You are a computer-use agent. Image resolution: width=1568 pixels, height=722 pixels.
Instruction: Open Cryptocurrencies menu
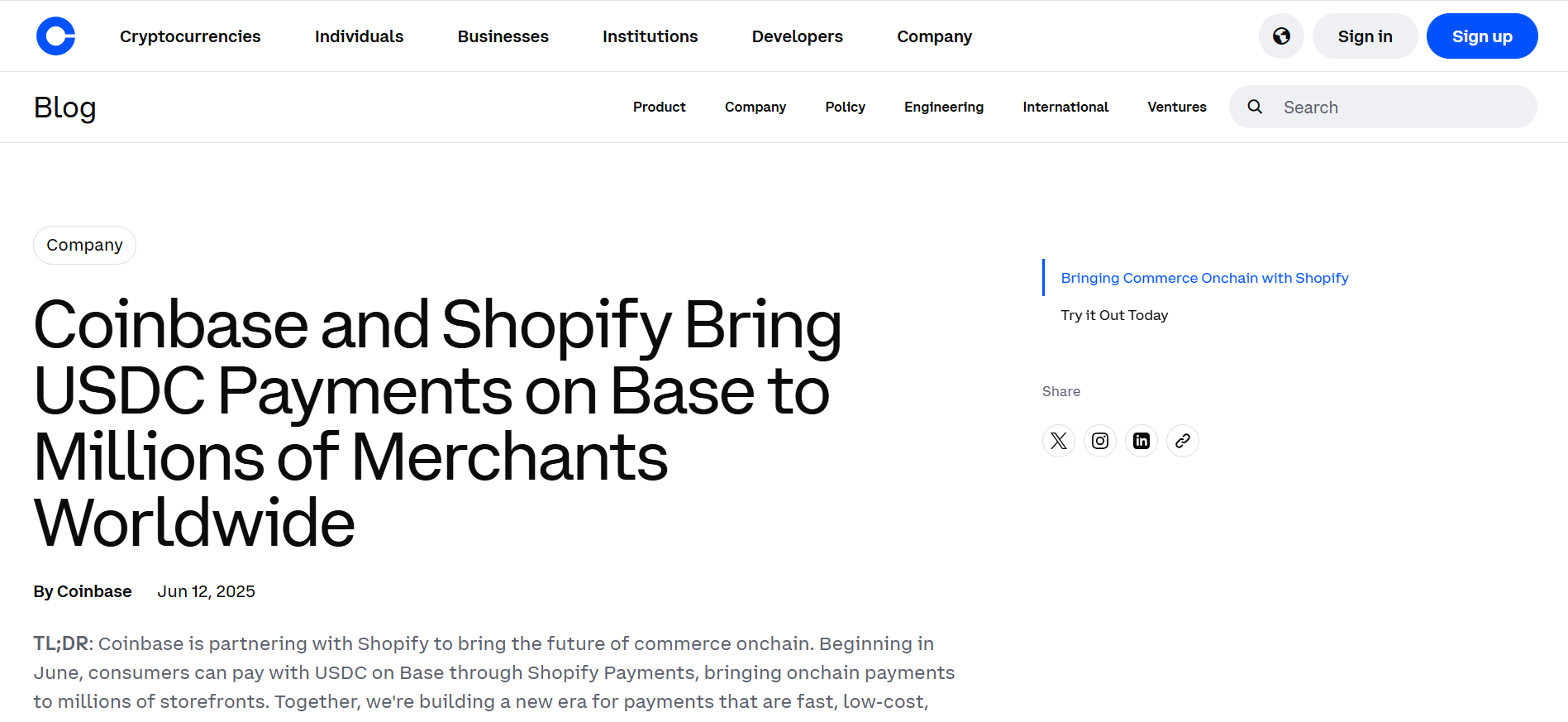[x=190, y=36]
